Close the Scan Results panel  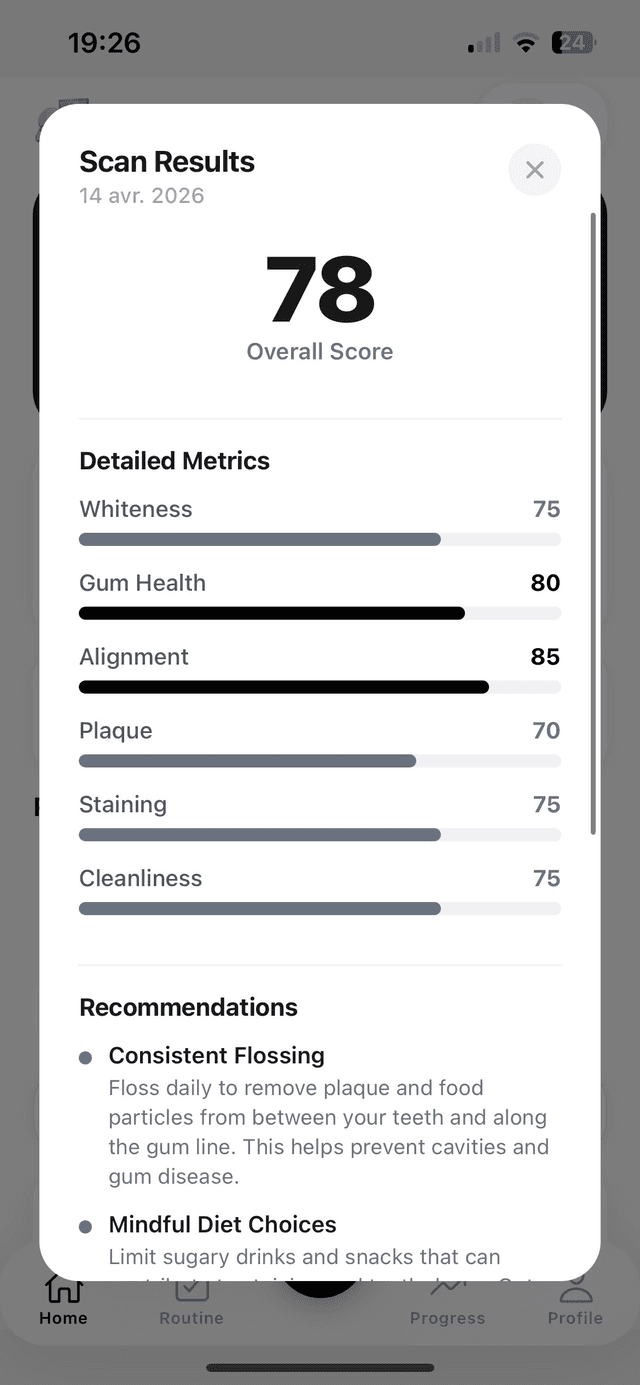[534, 170]
